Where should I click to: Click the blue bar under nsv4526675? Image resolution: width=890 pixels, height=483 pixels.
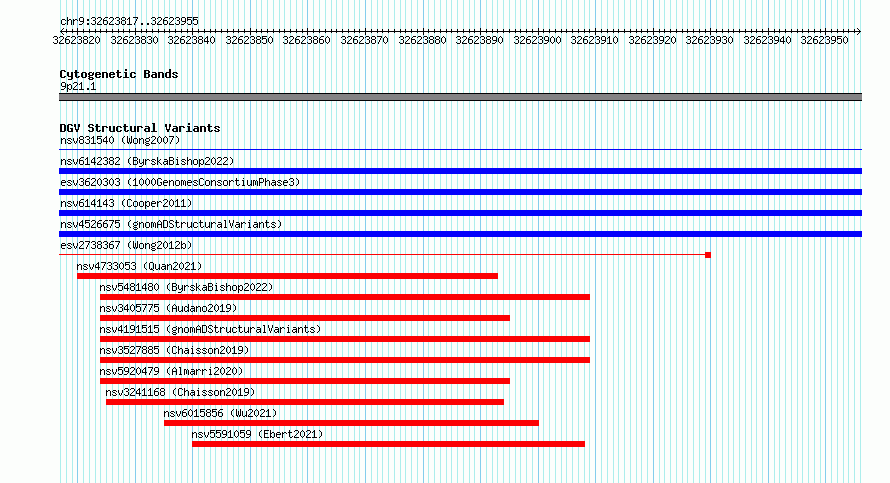[x=460, y=234]
